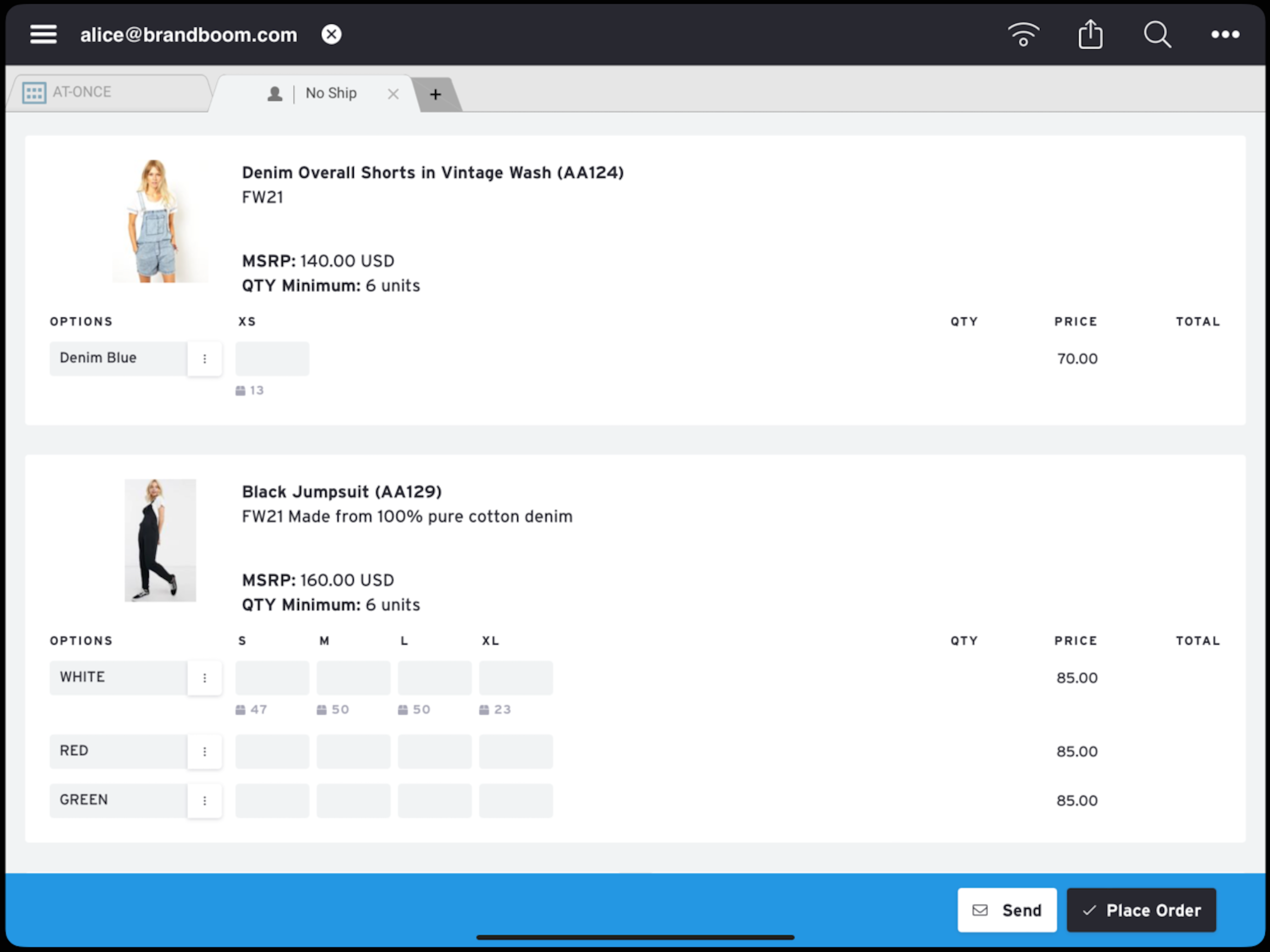Clear the alice@brandboom.com account selection
The height and width of the screenshot is (952, 1270).
[x=331, y=34]
